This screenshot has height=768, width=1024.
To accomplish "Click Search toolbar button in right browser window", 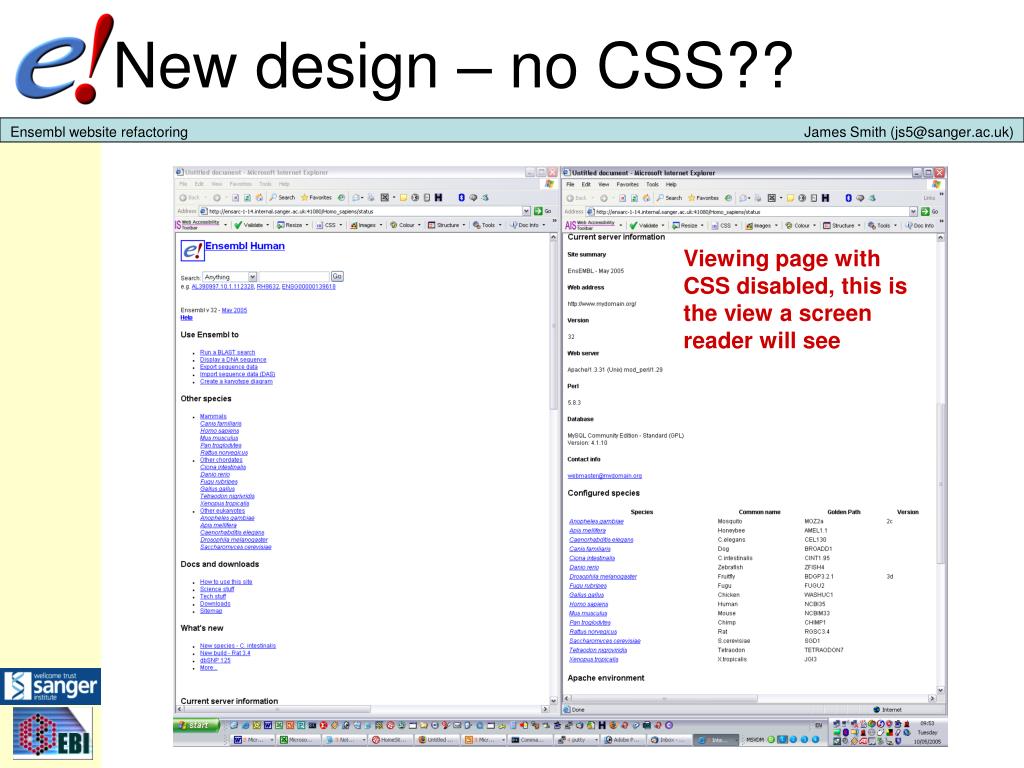I will coord(669,198).
